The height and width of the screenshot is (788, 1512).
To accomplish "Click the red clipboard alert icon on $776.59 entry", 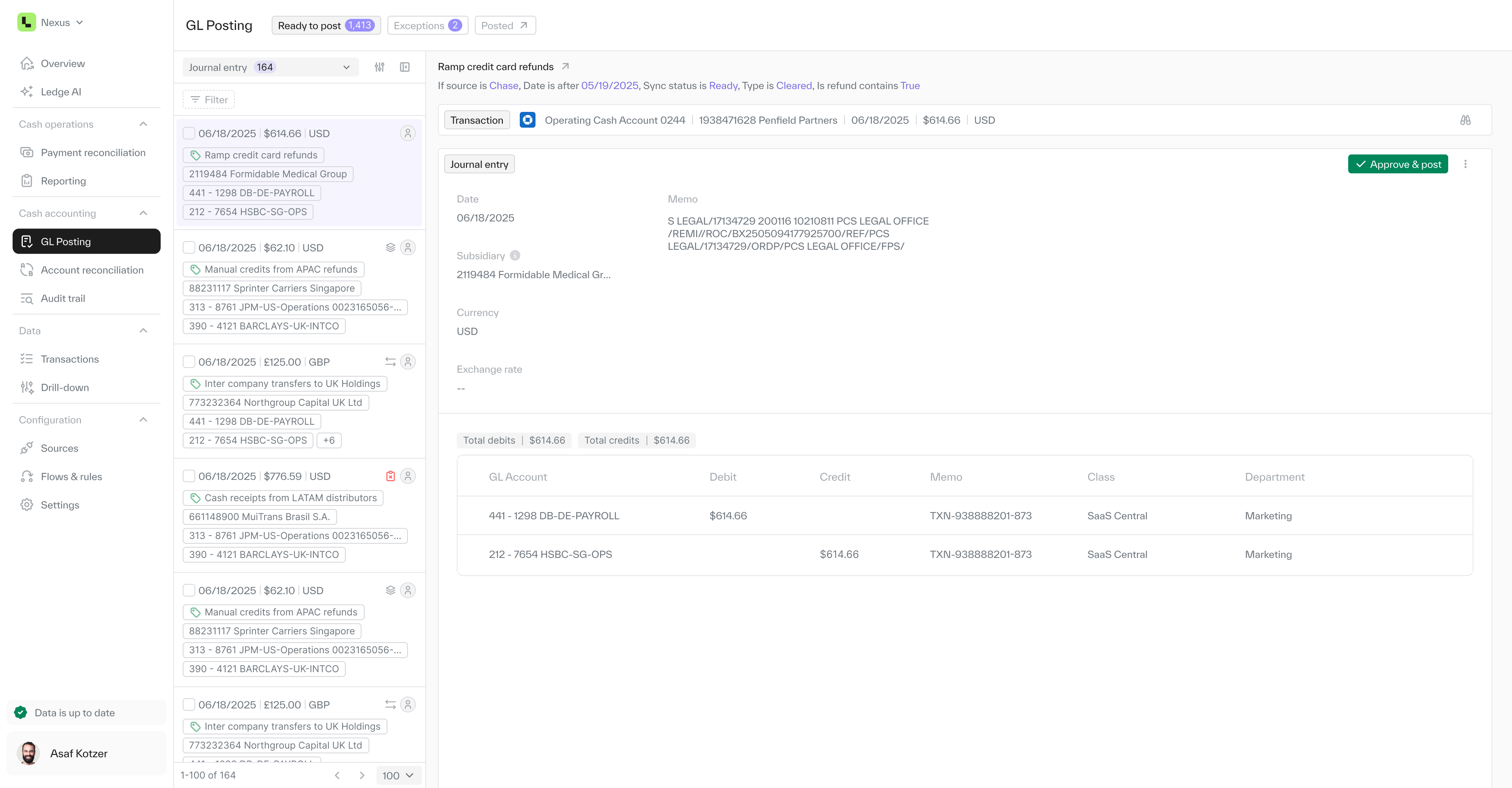I will (x=390, y=476).
